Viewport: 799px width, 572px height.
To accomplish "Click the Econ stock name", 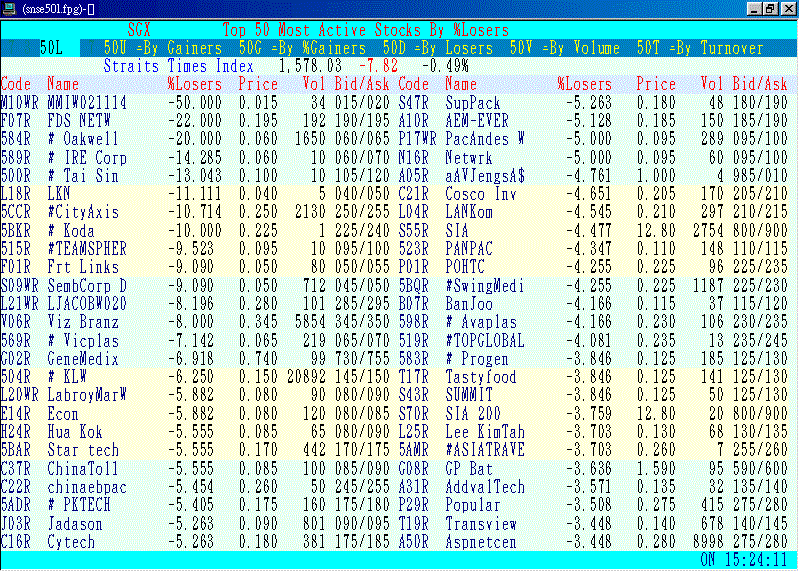I will click(x=63, y=414).
